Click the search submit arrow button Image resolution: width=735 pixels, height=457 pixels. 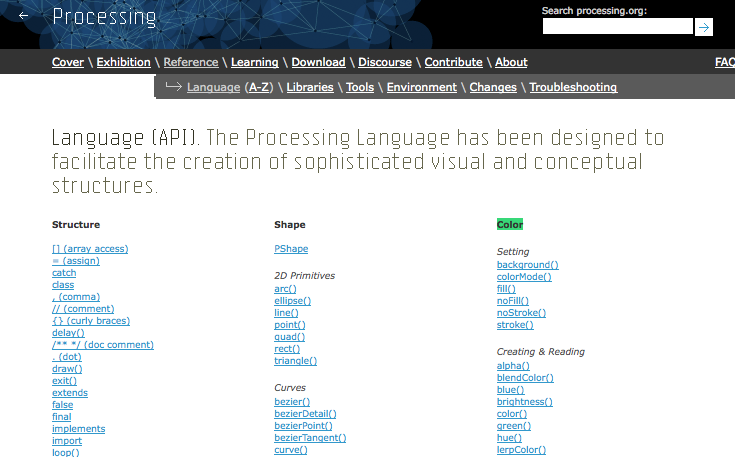click(x=704, y=27)
